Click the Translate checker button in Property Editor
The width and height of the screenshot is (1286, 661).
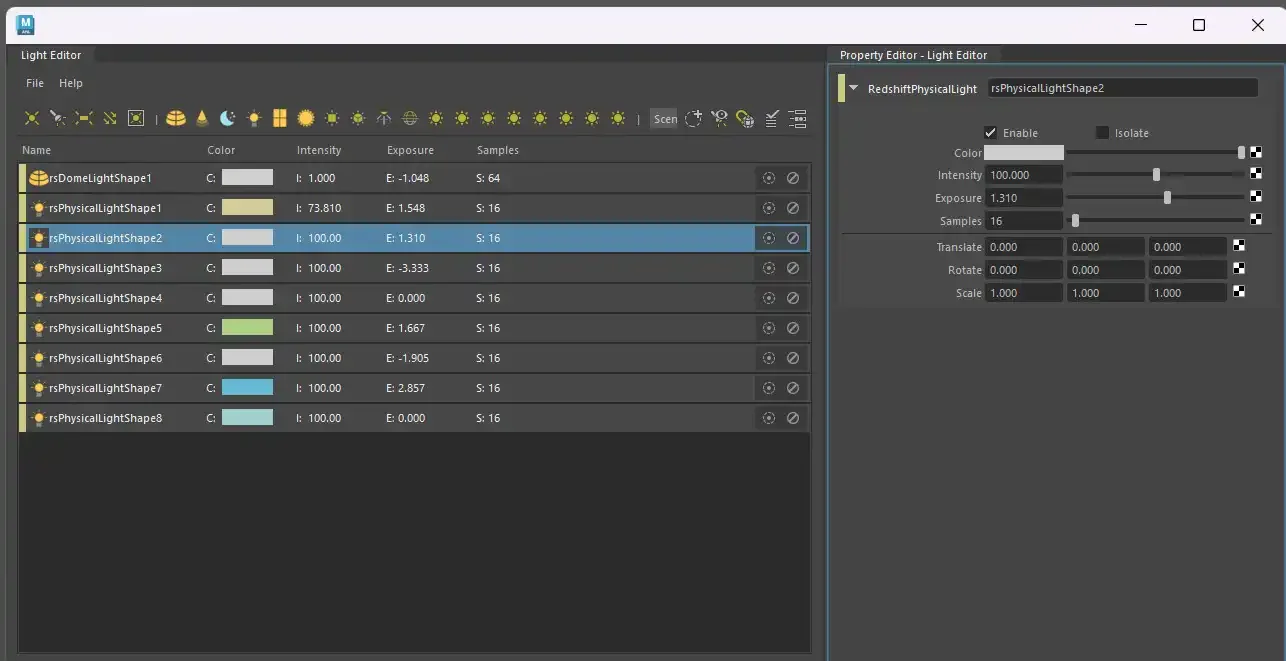1239,246
